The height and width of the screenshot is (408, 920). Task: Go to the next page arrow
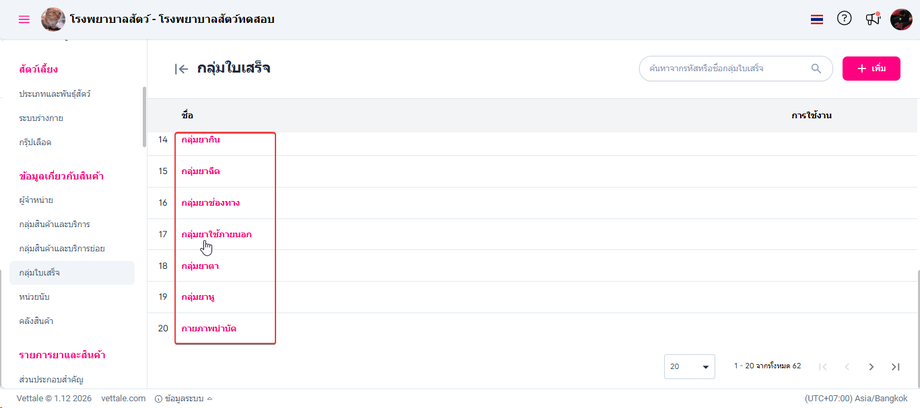pyautogui.click(x=871, y=367)
